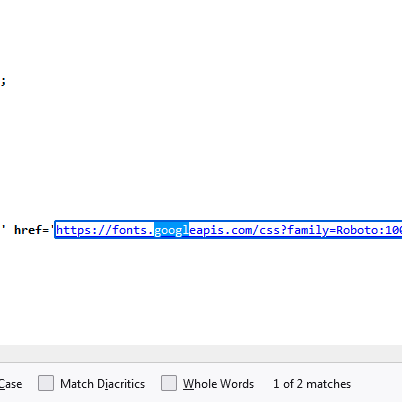Click the Whole Words label
The image size is (402, 402).
pos(218,384)
